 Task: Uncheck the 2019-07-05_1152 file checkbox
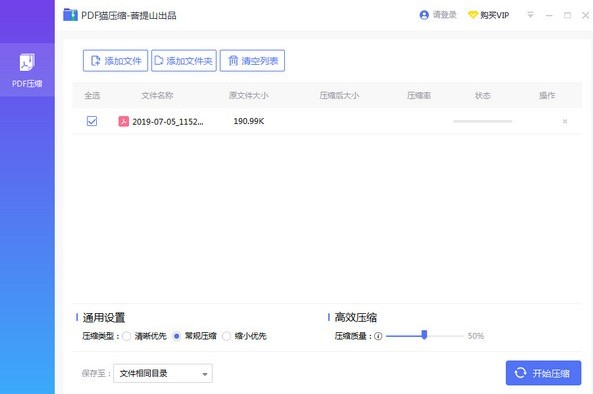pos(92,121)
